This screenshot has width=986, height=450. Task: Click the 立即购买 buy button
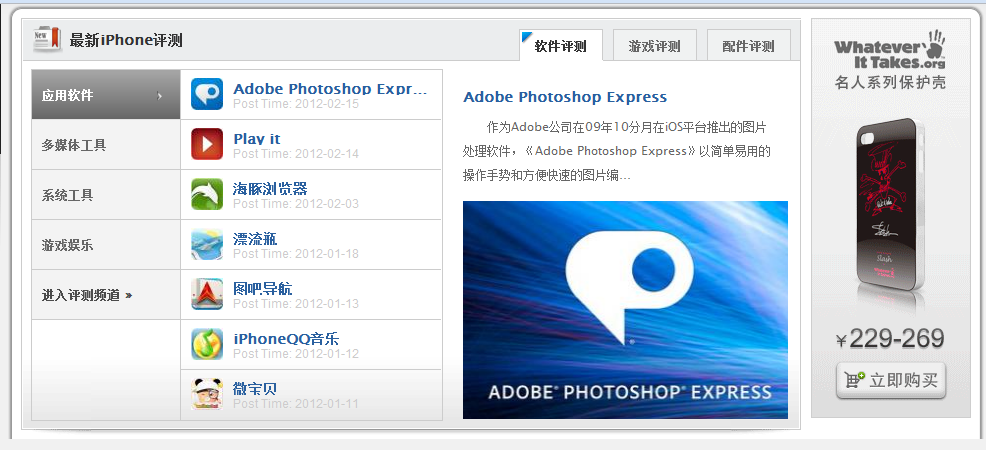coord(891,380)
